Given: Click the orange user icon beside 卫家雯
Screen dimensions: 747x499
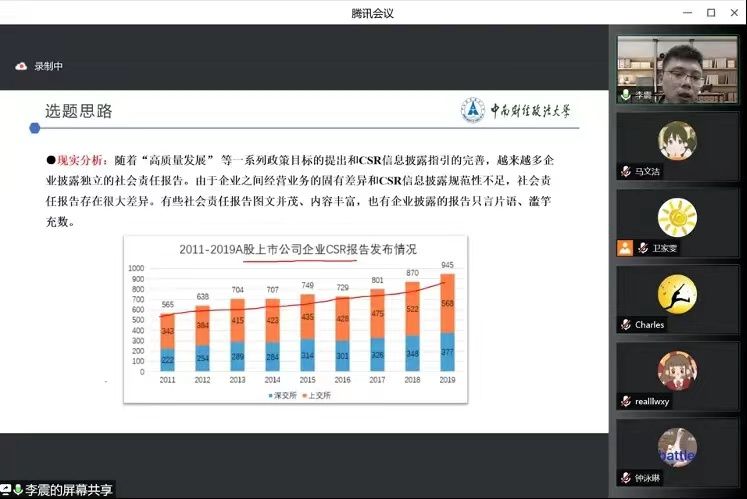Looking at the screenshot, I should click(x=624, y=248).
